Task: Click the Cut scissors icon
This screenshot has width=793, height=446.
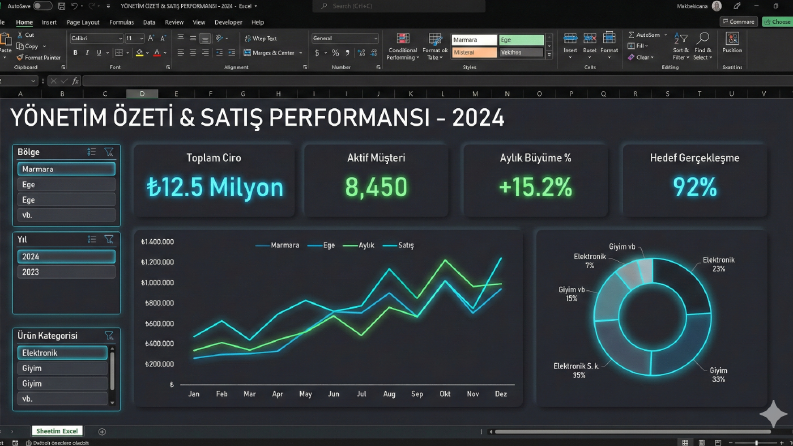Action: pos(20,35)
